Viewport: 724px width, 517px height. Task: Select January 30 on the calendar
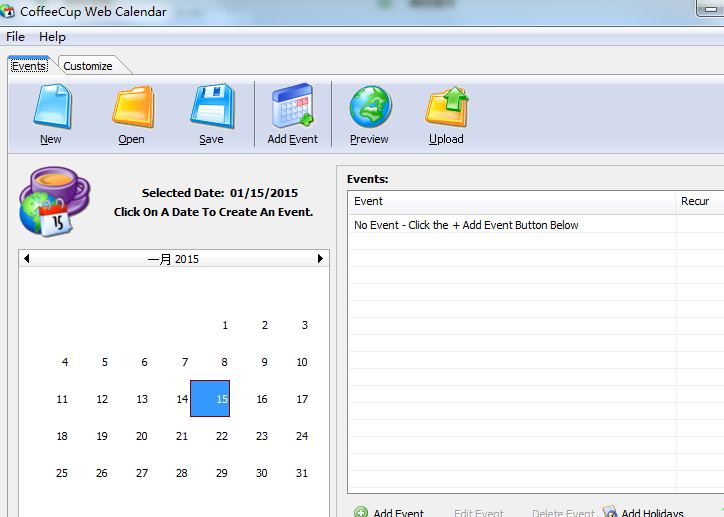tap(261, 473)
